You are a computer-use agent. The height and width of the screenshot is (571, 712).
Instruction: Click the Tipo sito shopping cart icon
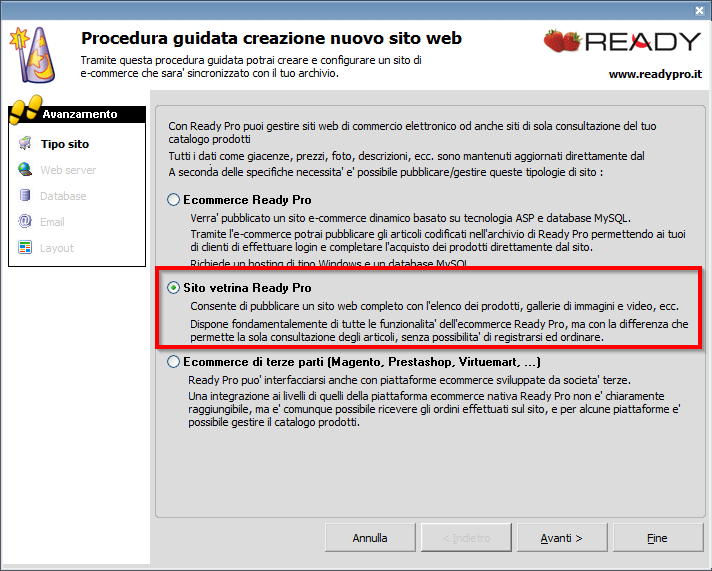(25, 144)
